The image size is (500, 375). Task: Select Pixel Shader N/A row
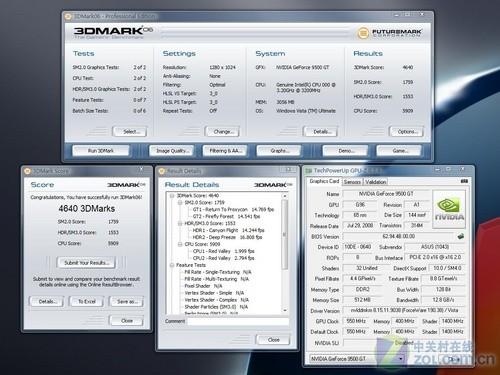tap(203, 286)
